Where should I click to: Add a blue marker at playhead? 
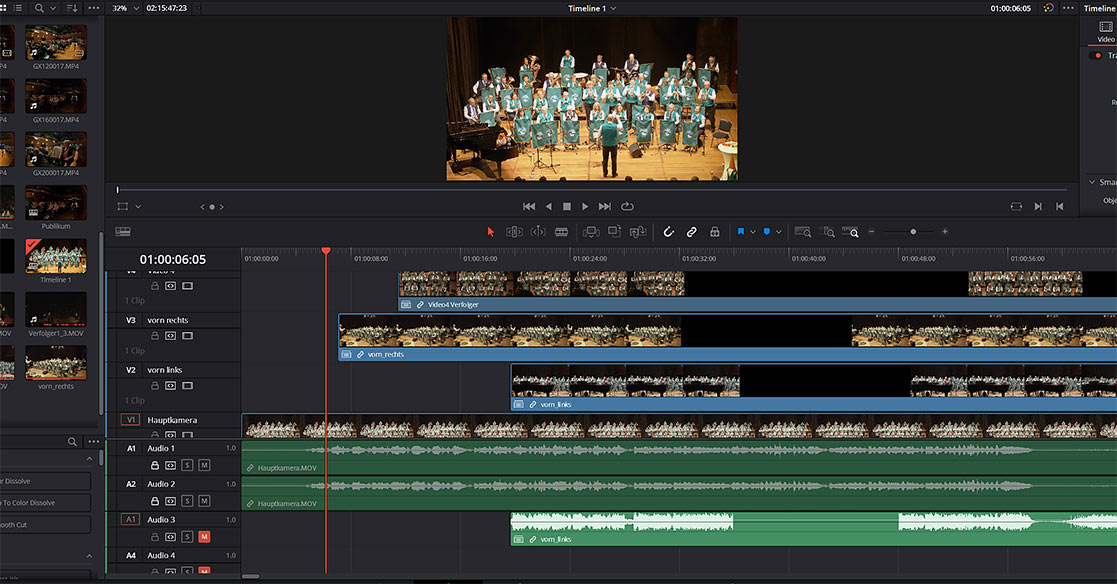point(767,231)
